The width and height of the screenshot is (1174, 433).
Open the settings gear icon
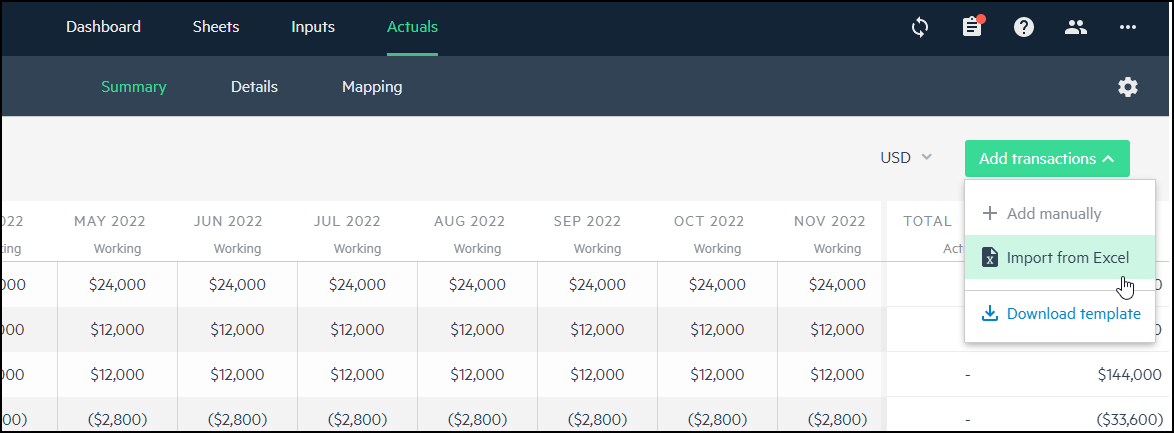[1128, 87]
